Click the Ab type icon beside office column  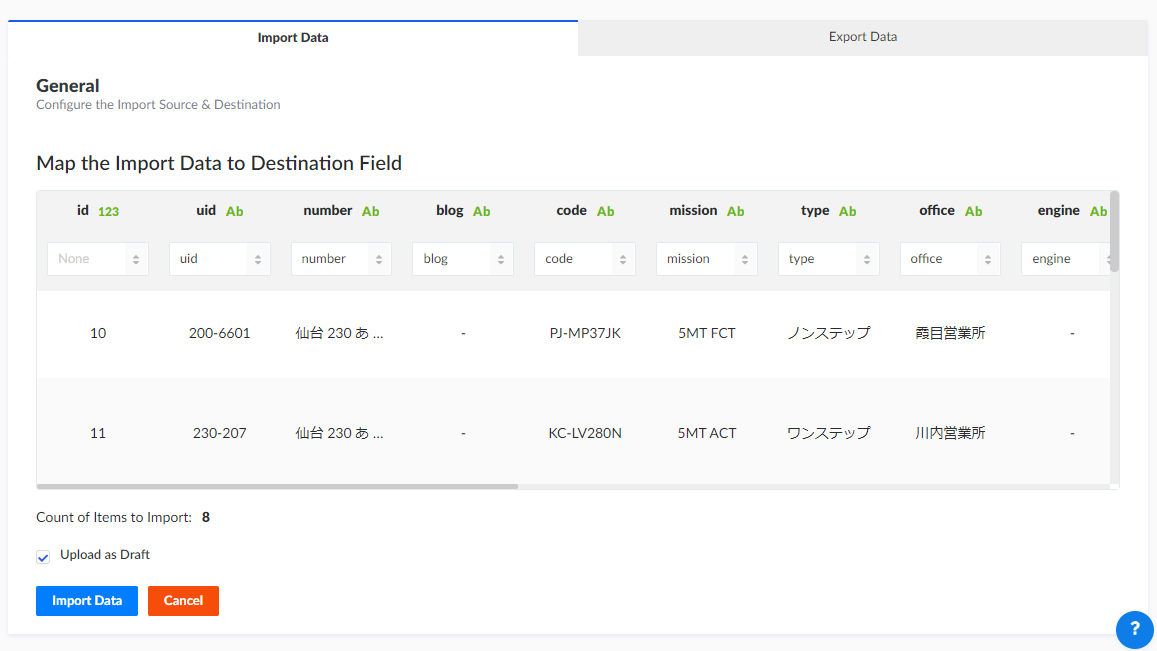[973, 212]
